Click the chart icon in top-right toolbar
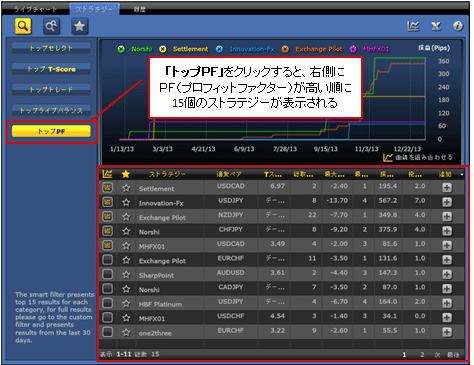 click(413, 26)
